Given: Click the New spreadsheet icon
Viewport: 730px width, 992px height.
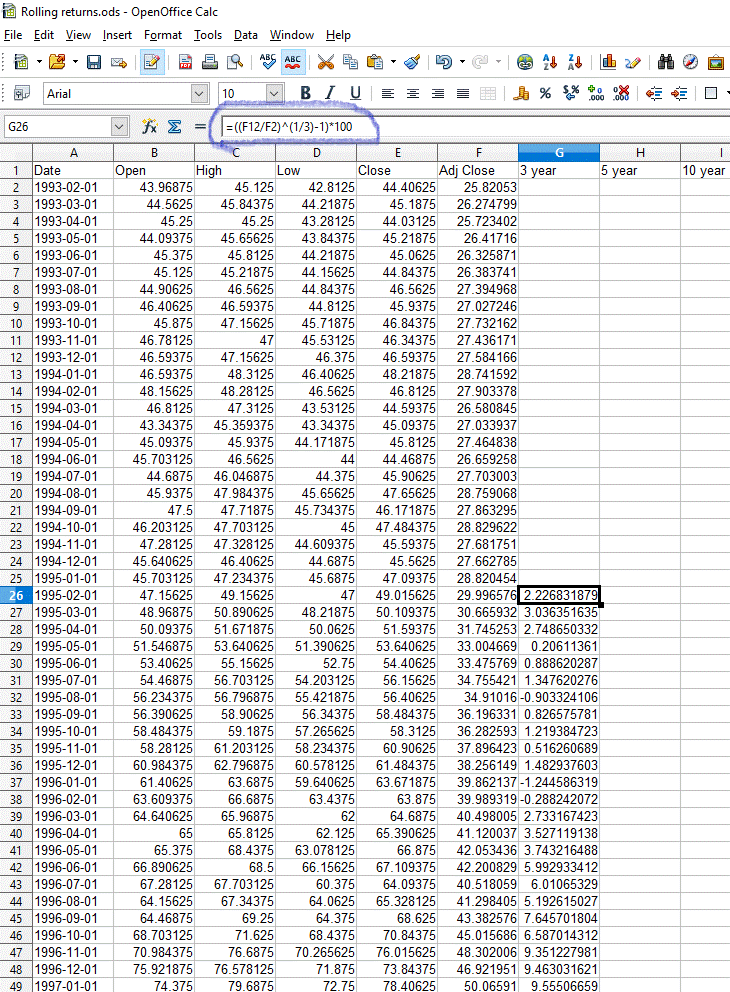Looking at the screenshot, I should coord(21,61).
